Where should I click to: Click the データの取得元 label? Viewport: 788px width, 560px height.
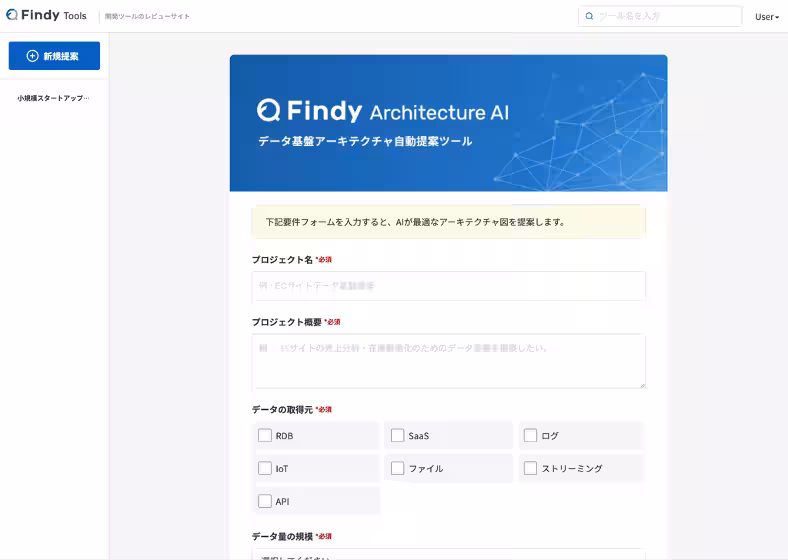tap(282, 410)
